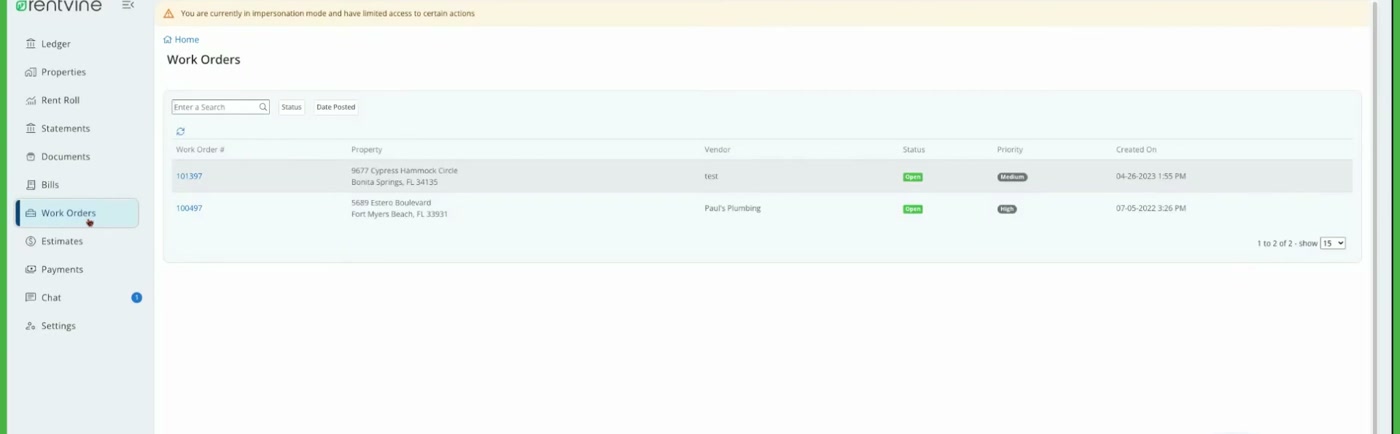The image size is (1400, 434).
Task: Click the search magnifier icon
Action: (x=263, y=107)
